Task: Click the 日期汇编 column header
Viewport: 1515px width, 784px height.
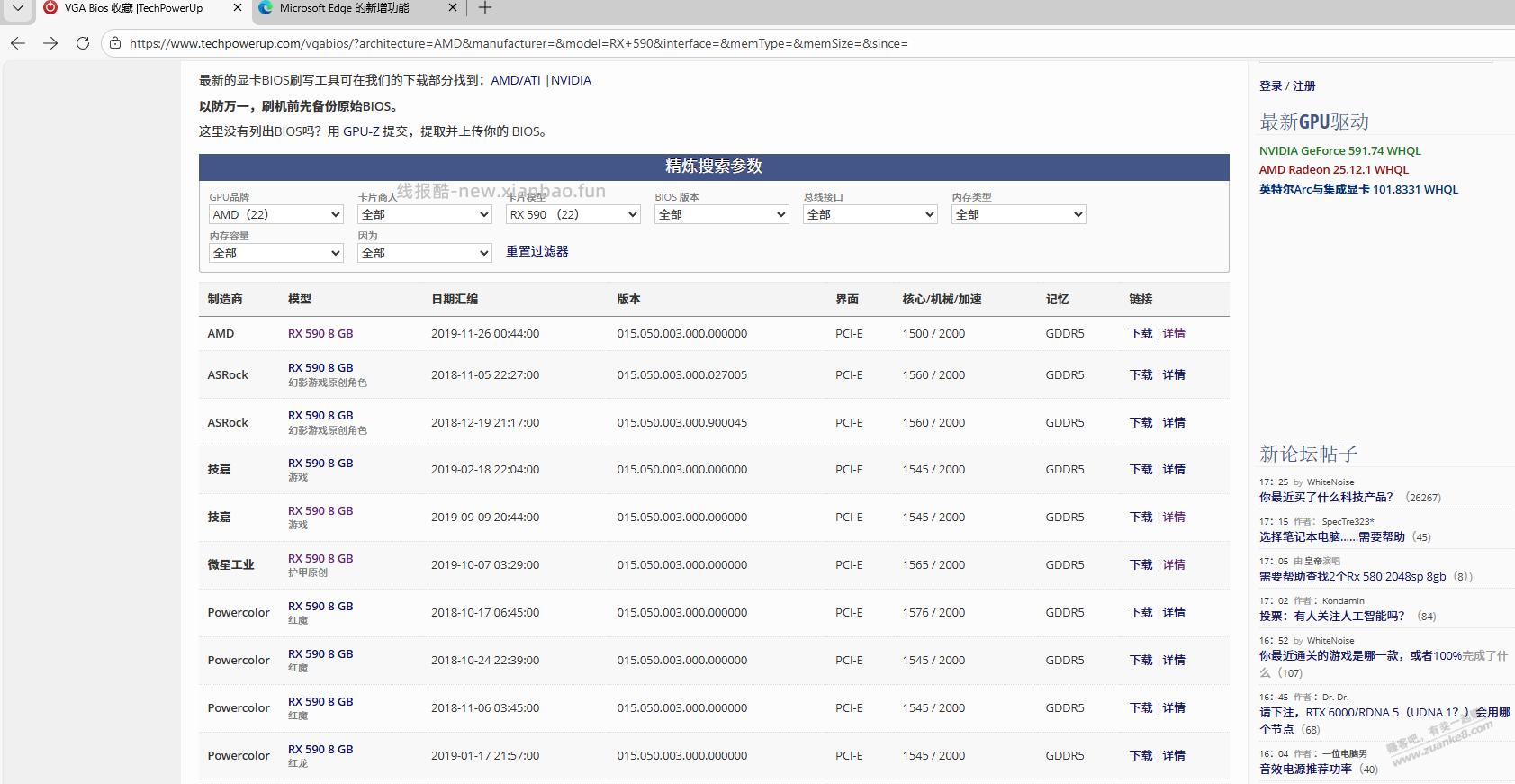Action: pos(455,299)
